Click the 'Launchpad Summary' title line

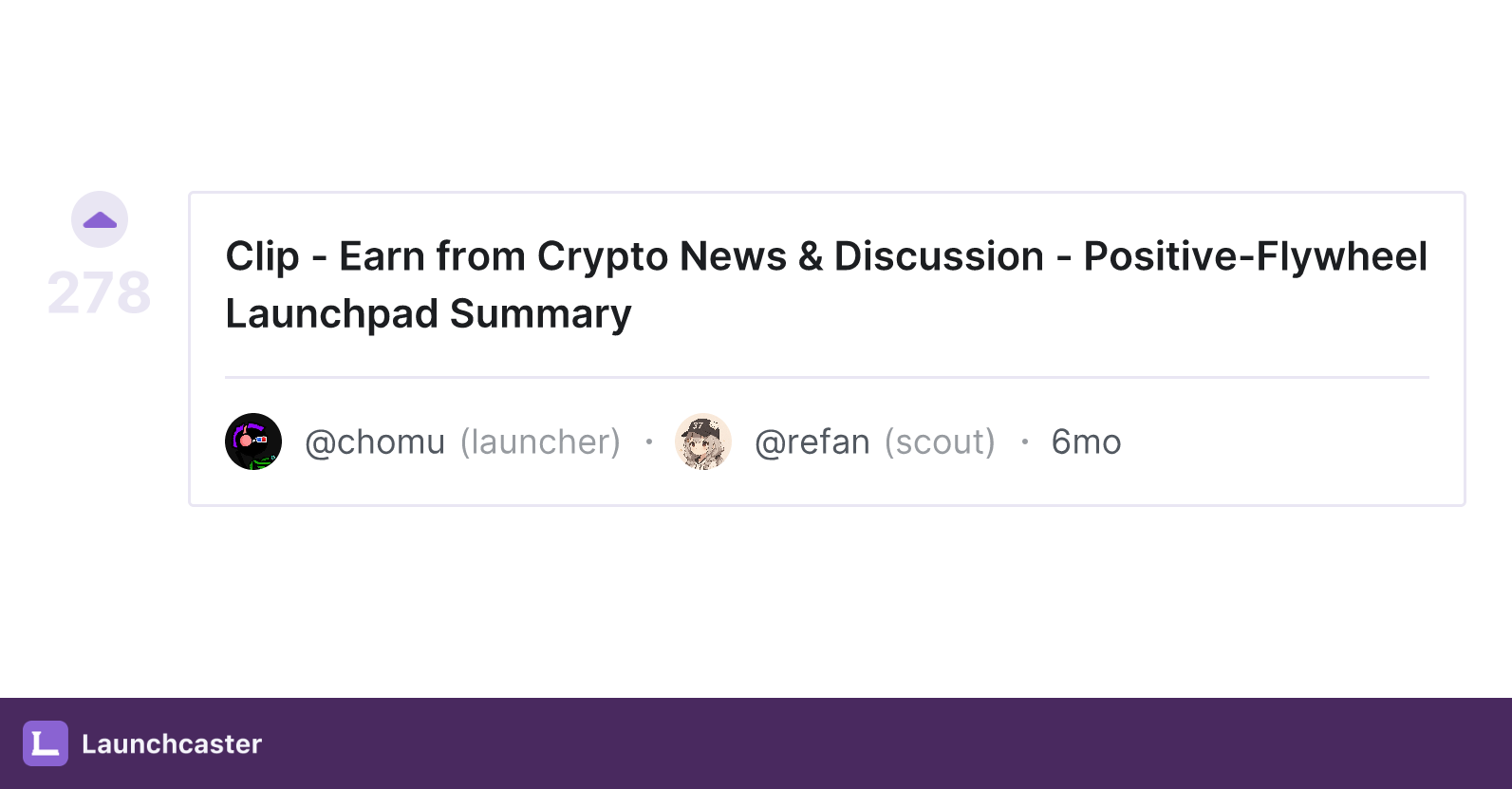pos(428,314)
